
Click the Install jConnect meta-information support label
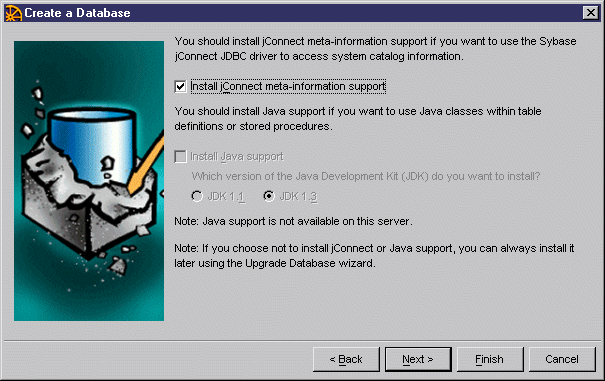(x=288, y=86)
